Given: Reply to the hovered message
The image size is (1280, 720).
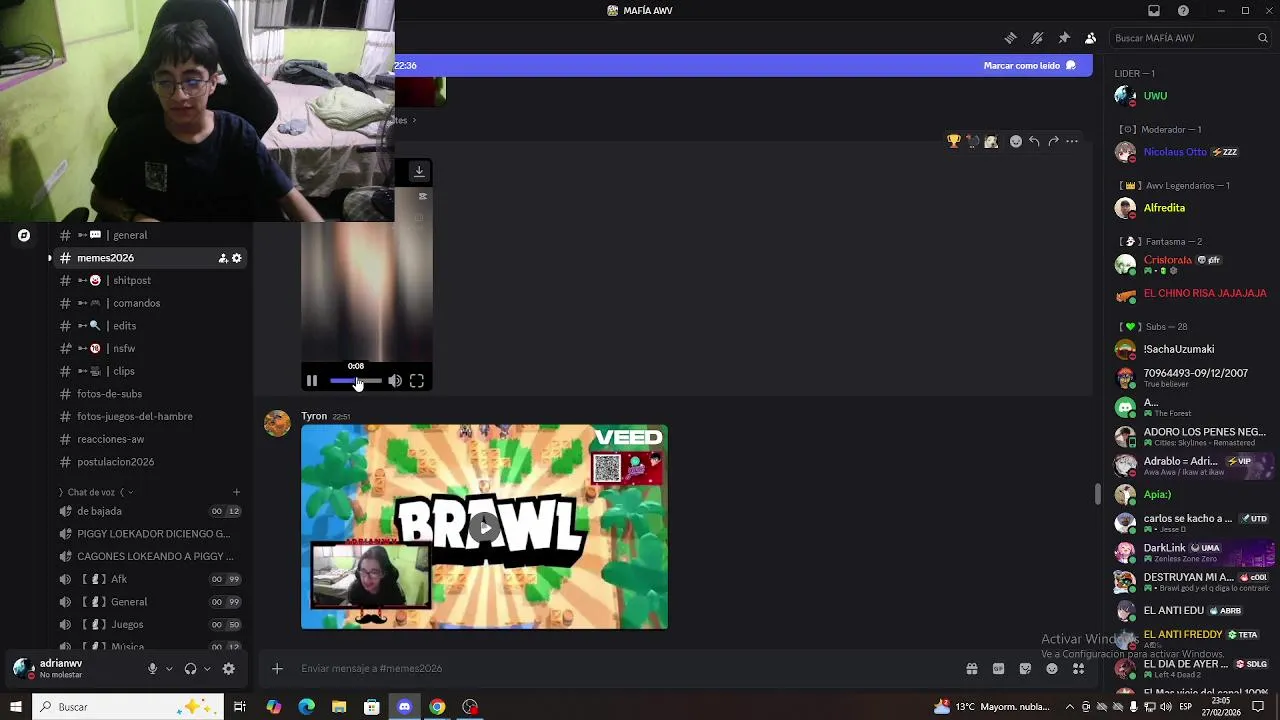Looking at the screenshot, I should click(1034, 141).
